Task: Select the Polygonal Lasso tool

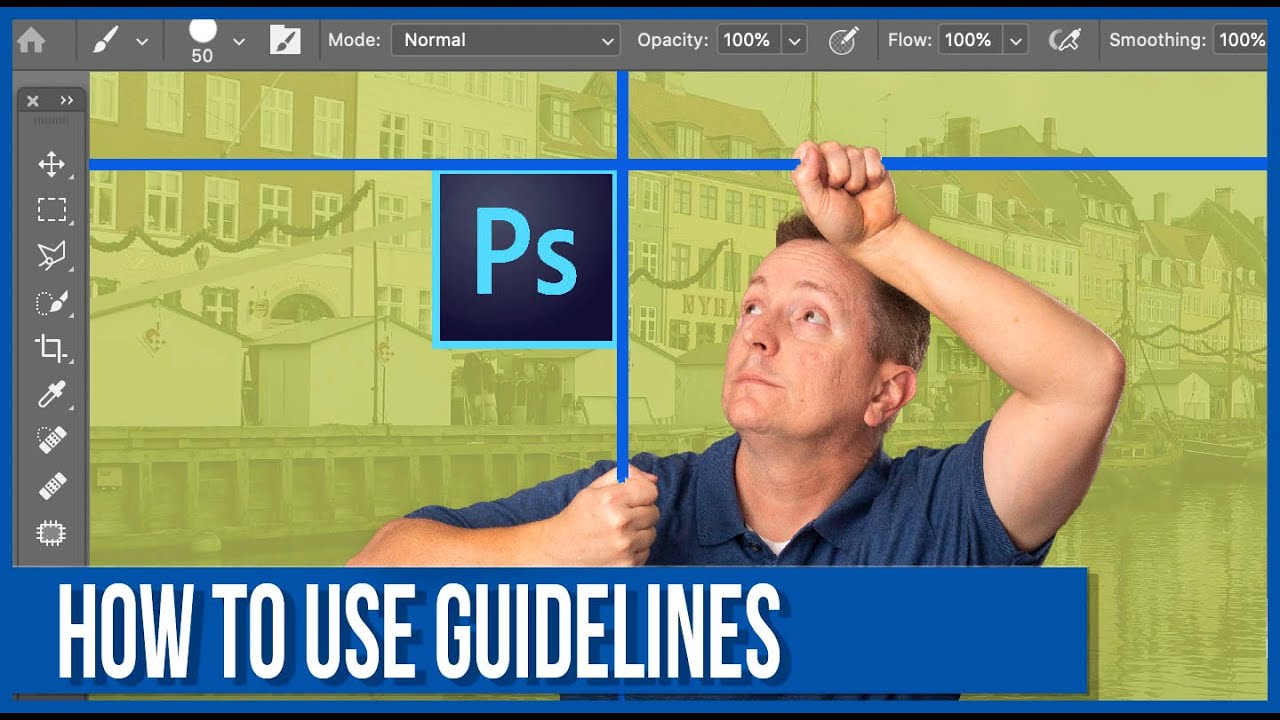Action: 51,256
